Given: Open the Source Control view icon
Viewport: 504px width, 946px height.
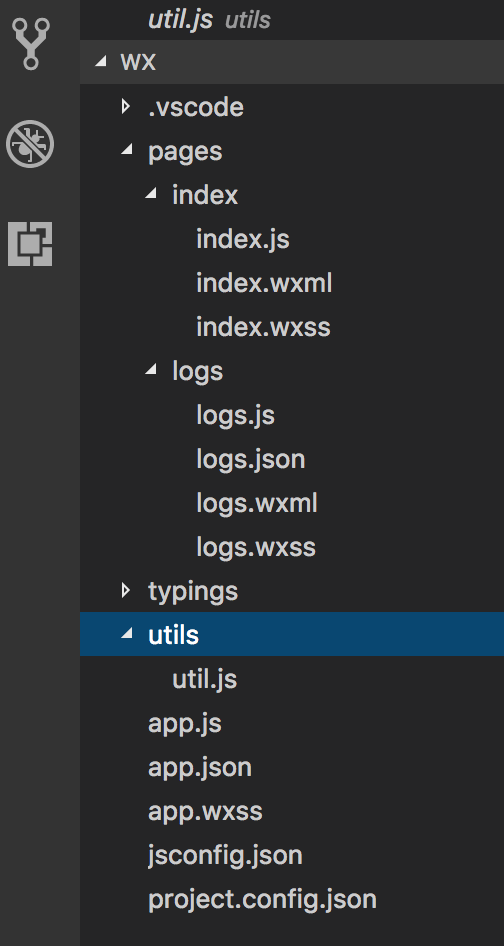Looking at the screenshot, I should pos(30,46).
